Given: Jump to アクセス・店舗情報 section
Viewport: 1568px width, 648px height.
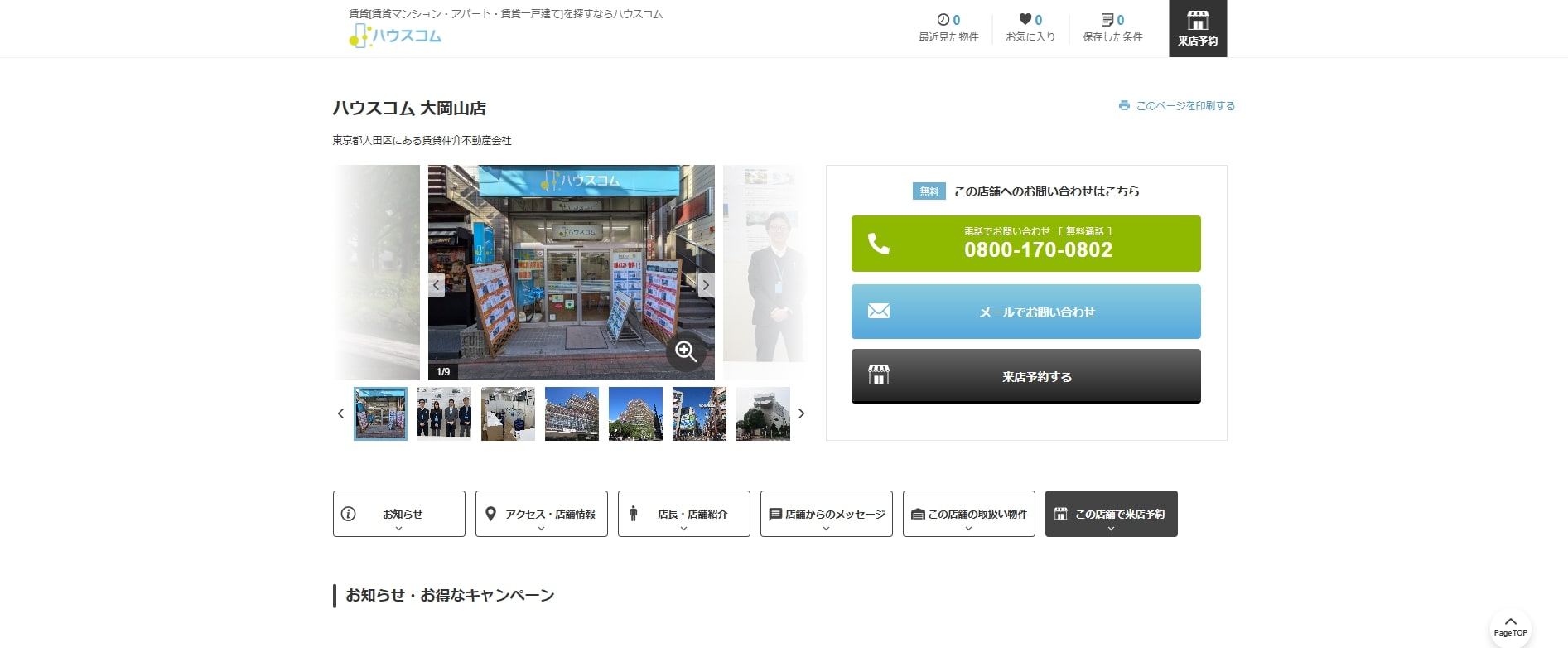Looking at the screenshot, I should 542,514.
